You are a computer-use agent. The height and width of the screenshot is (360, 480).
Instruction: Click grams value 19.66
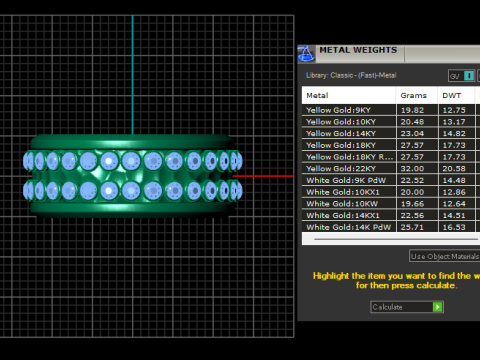coord(412,204)
